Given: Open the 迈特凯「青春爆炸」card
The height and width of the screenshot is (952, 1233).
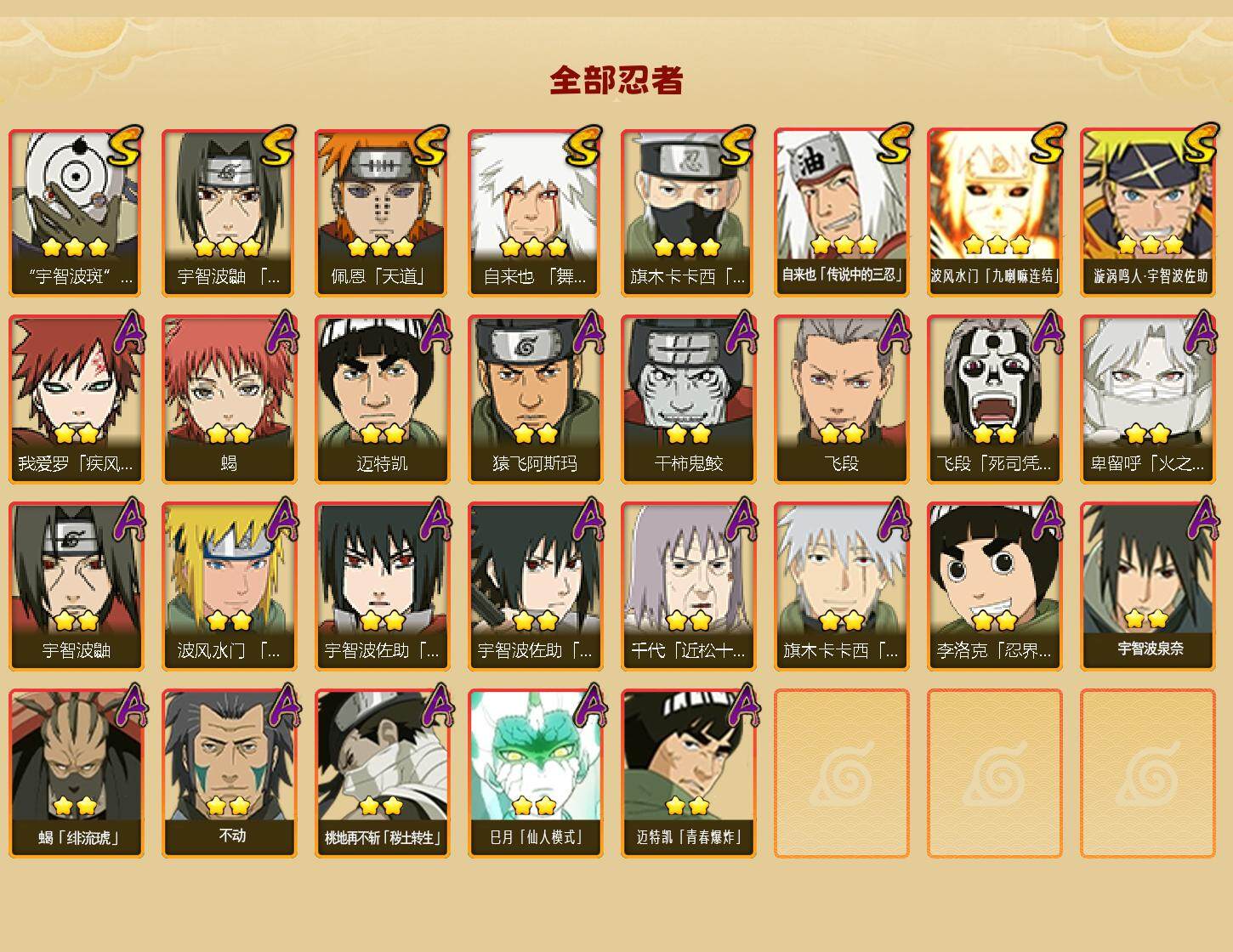Looking at the screenshot, I should coord(688,773).
